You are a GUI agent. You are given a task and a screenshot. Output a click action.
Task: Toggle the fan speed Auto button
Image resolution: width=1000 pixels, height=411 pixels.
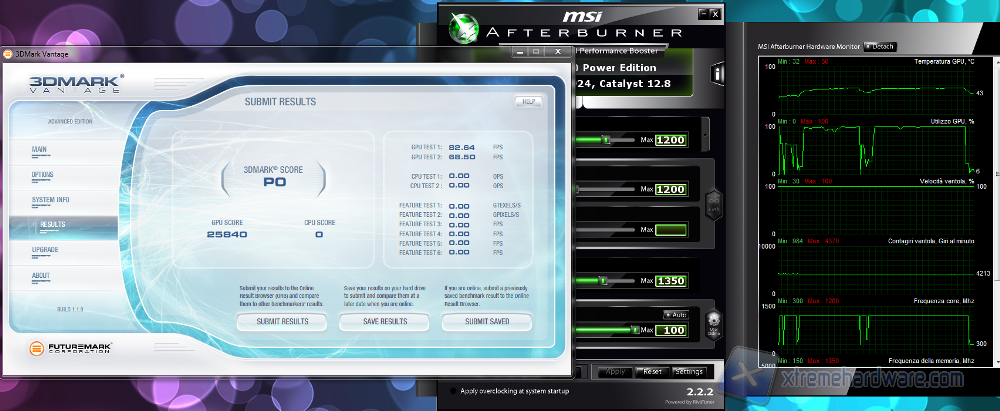coord(672,314)
